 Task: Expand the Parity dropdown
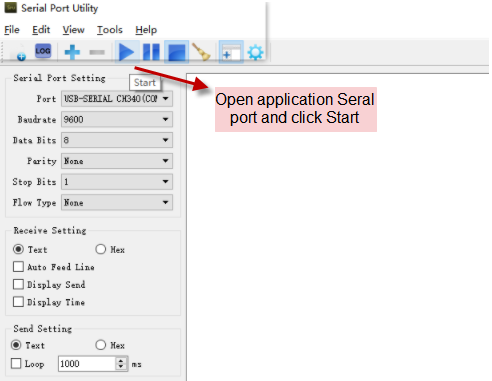pyautogui.click(x=117, y=161)
